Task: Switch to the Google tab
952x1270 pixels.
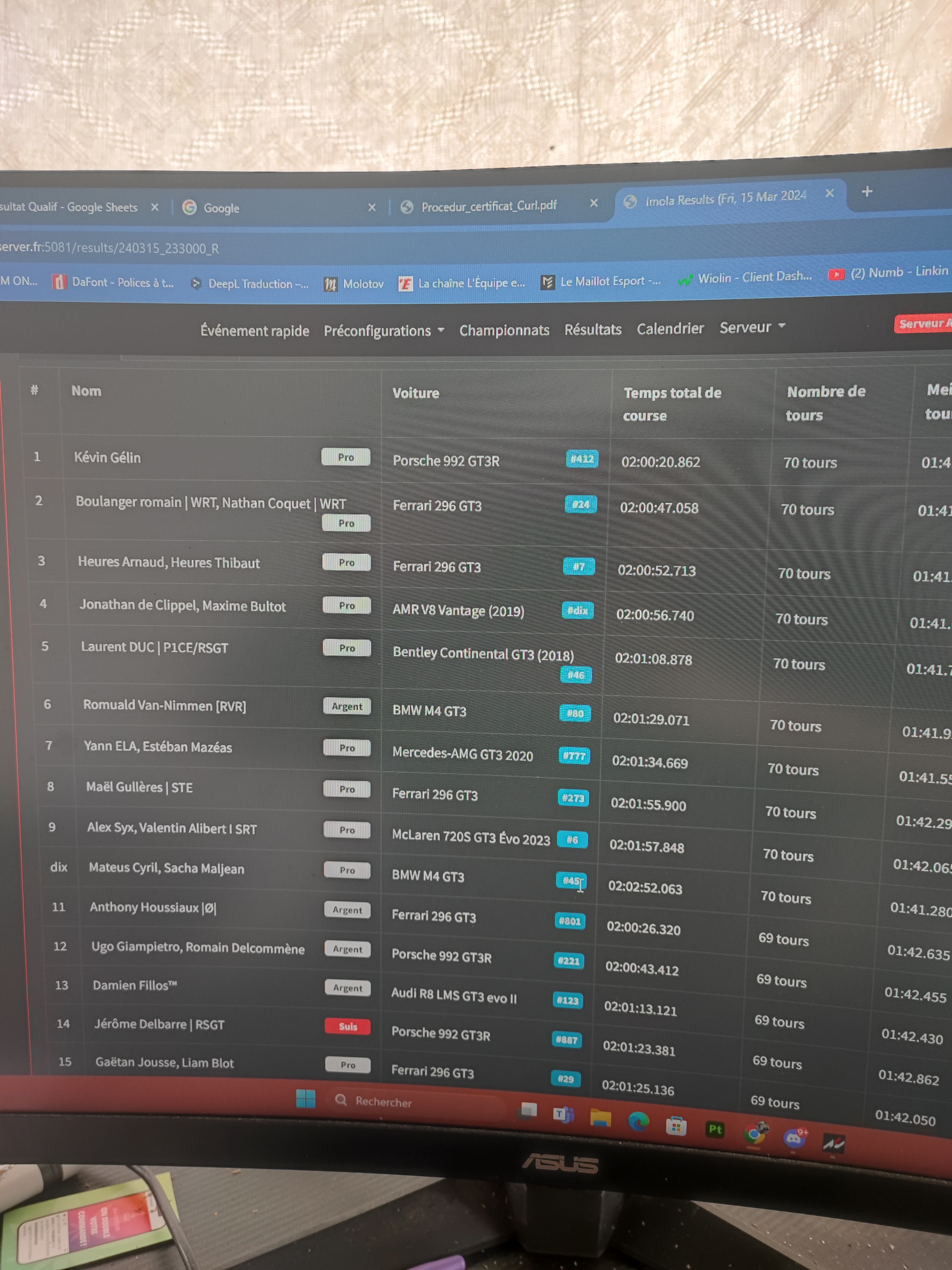Action: pyautogui.click(x=221, y=208)
